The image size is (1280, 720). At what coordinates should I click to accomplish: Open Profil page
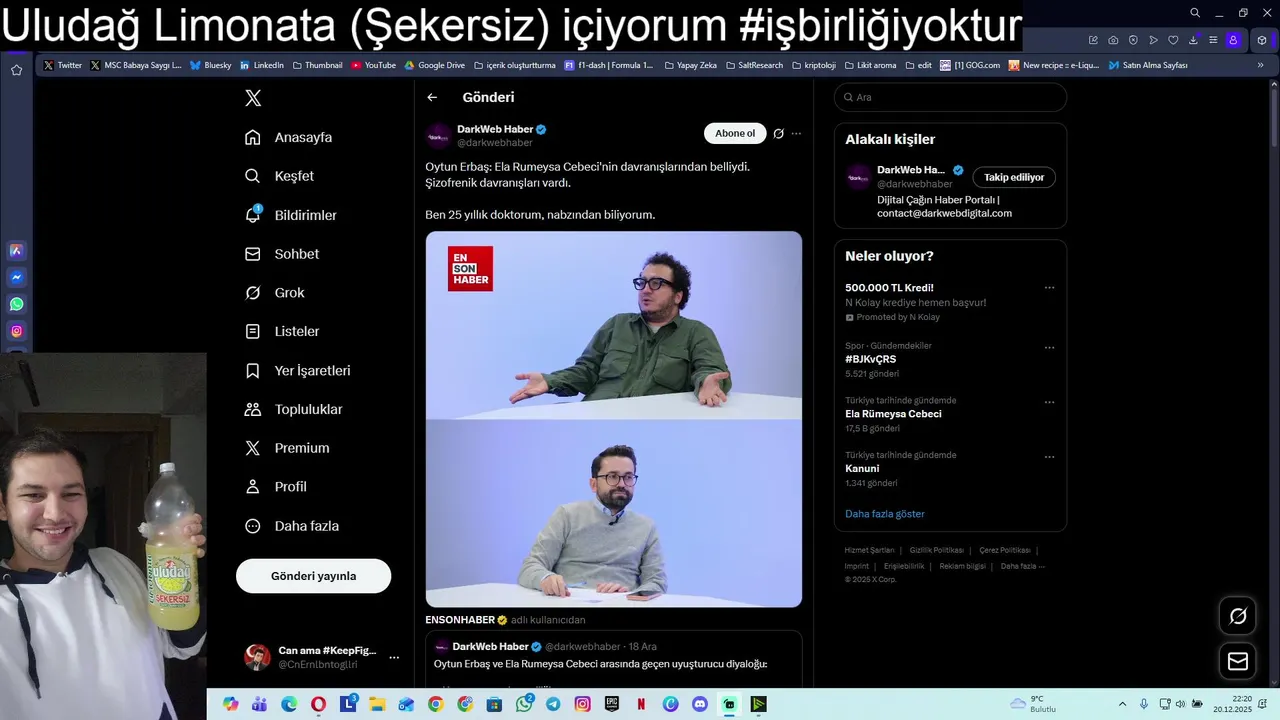tap(276, 487)
